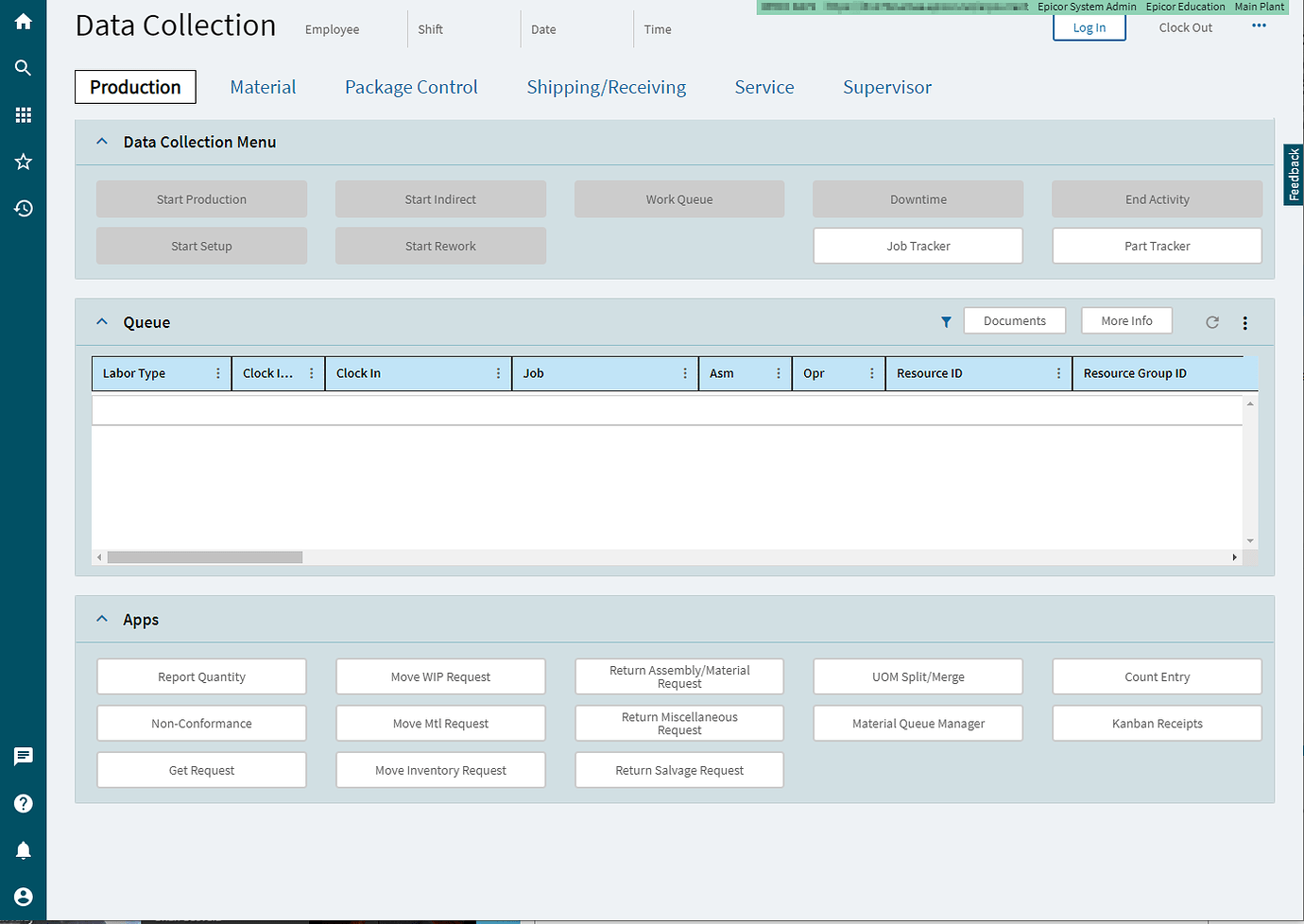Collapse the Data Collection Menu section
This screenshot has height=924, width=1304.
coord(102,141)
